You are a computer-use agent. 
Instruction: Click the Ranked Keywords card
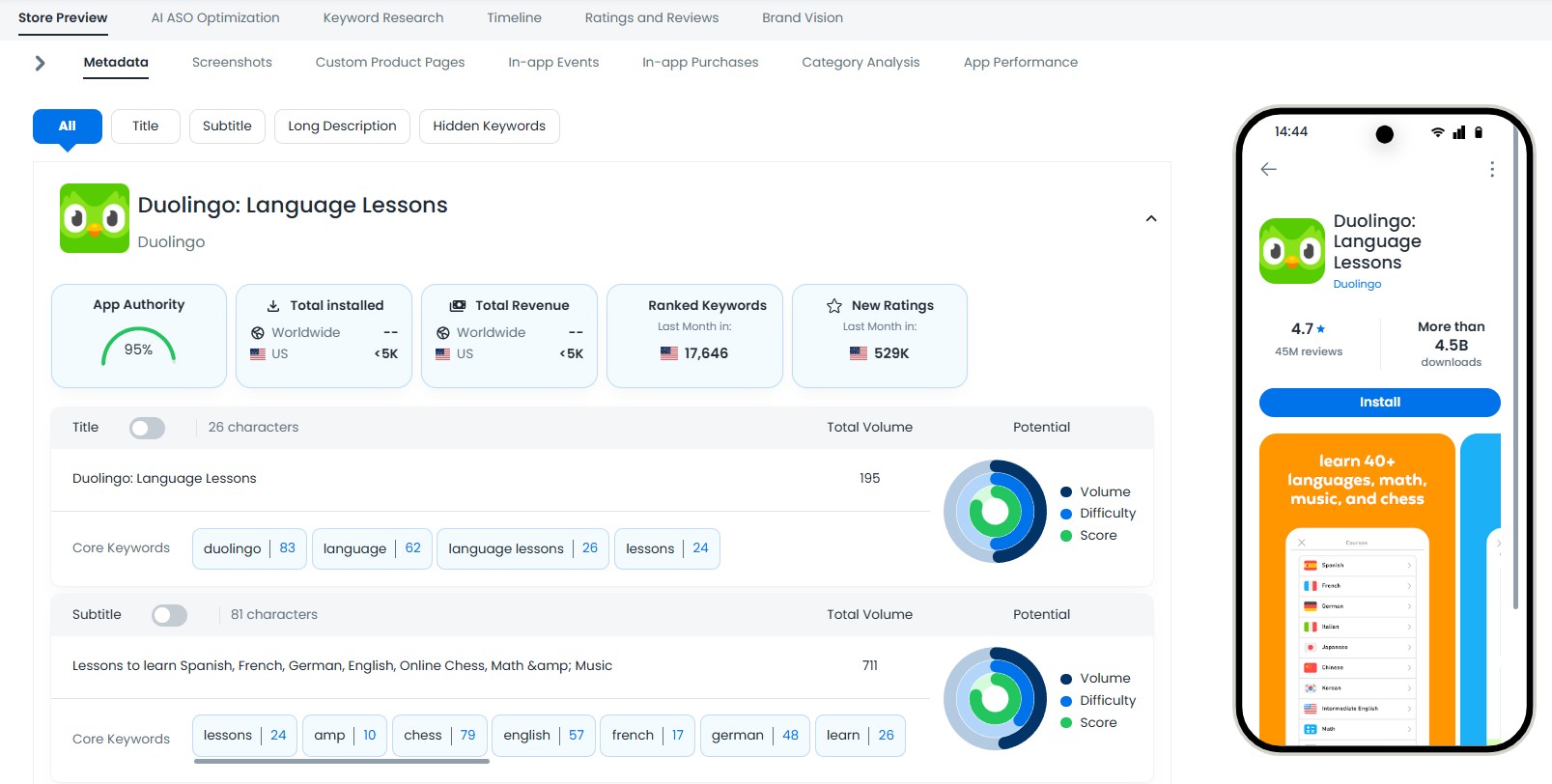pos(694,336)
